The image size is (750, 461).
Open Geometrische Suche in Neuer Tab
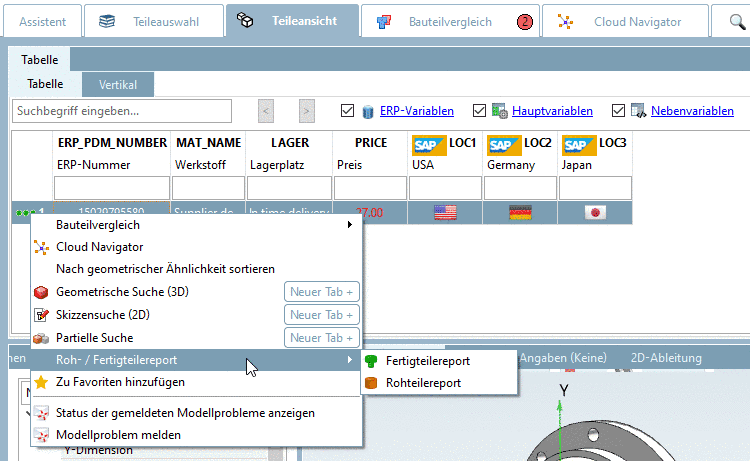(x=321, y=292)
